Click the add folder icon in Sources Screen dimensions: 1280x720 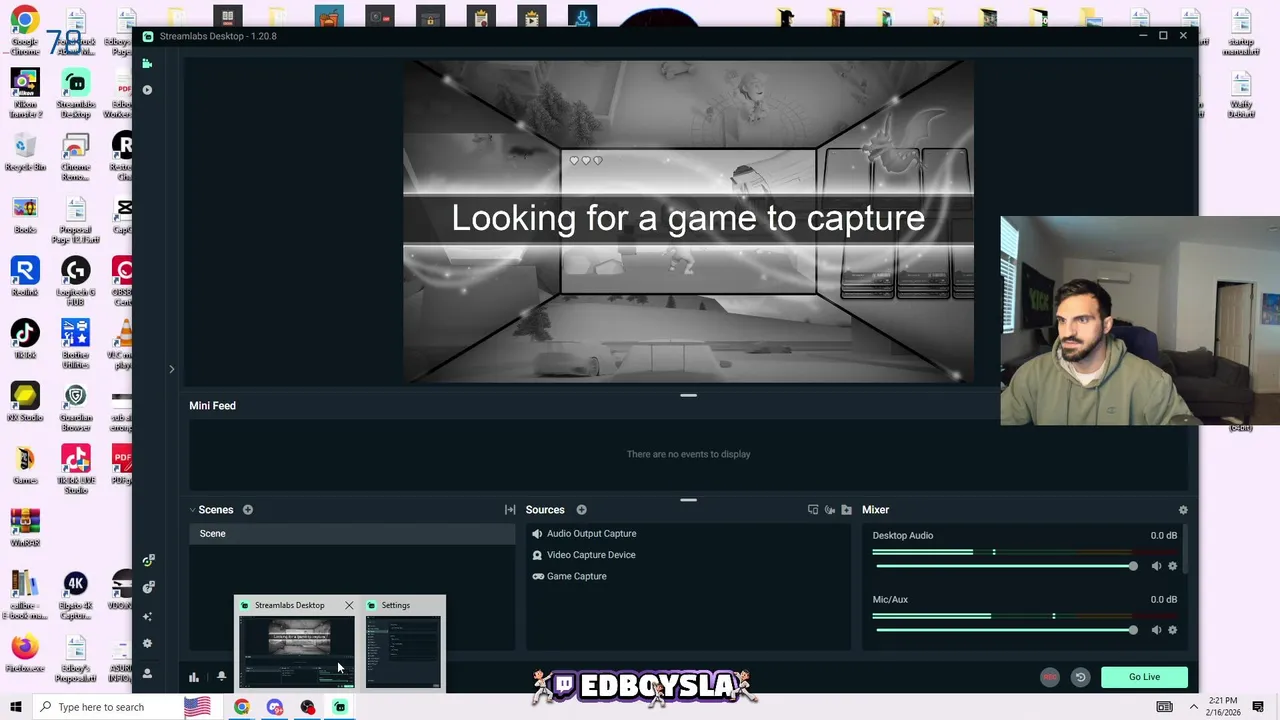(x=847, y=510)
